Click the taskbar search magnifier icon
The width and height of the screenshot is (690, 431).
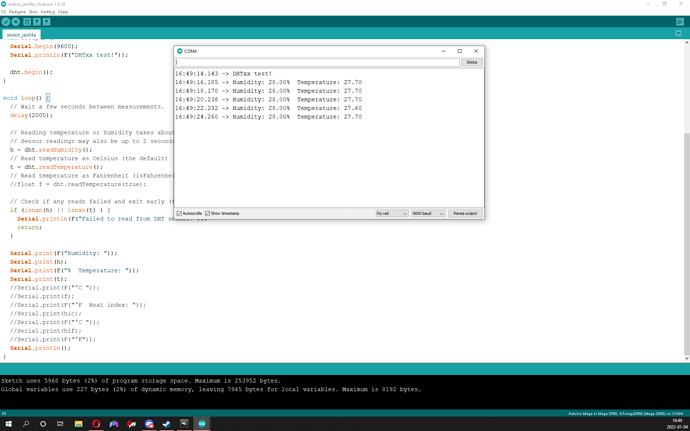[26, 424]
